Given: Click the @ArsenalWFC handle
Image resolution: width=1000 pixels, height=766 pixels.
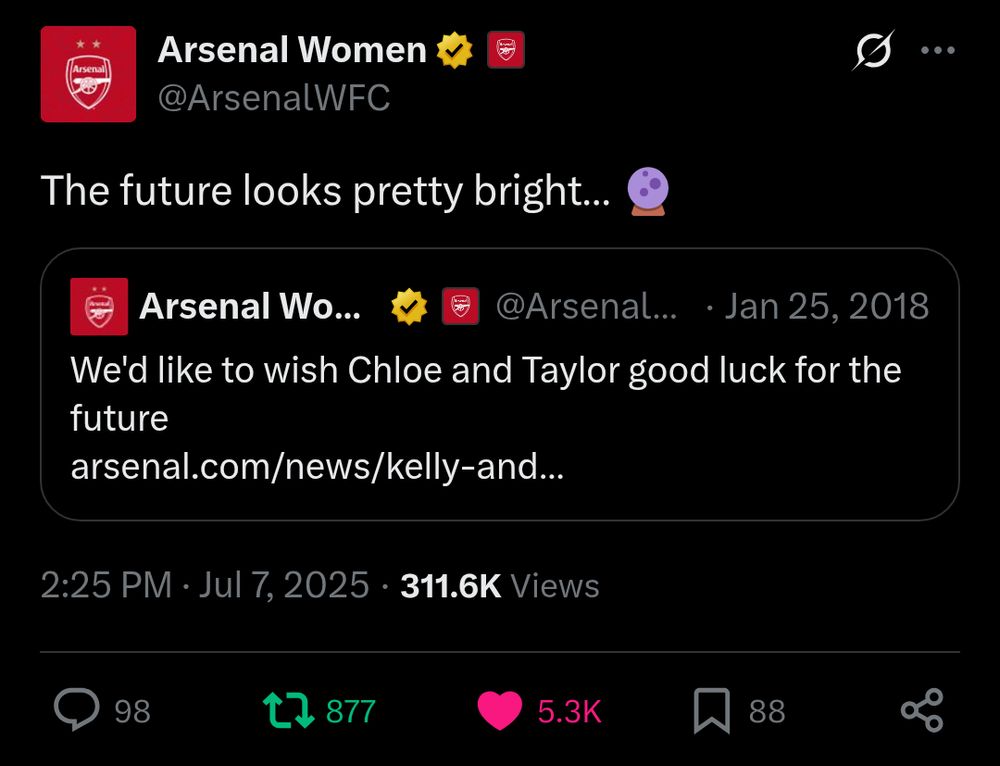Looking at the screenshot, I should click(x=275, y=97).
